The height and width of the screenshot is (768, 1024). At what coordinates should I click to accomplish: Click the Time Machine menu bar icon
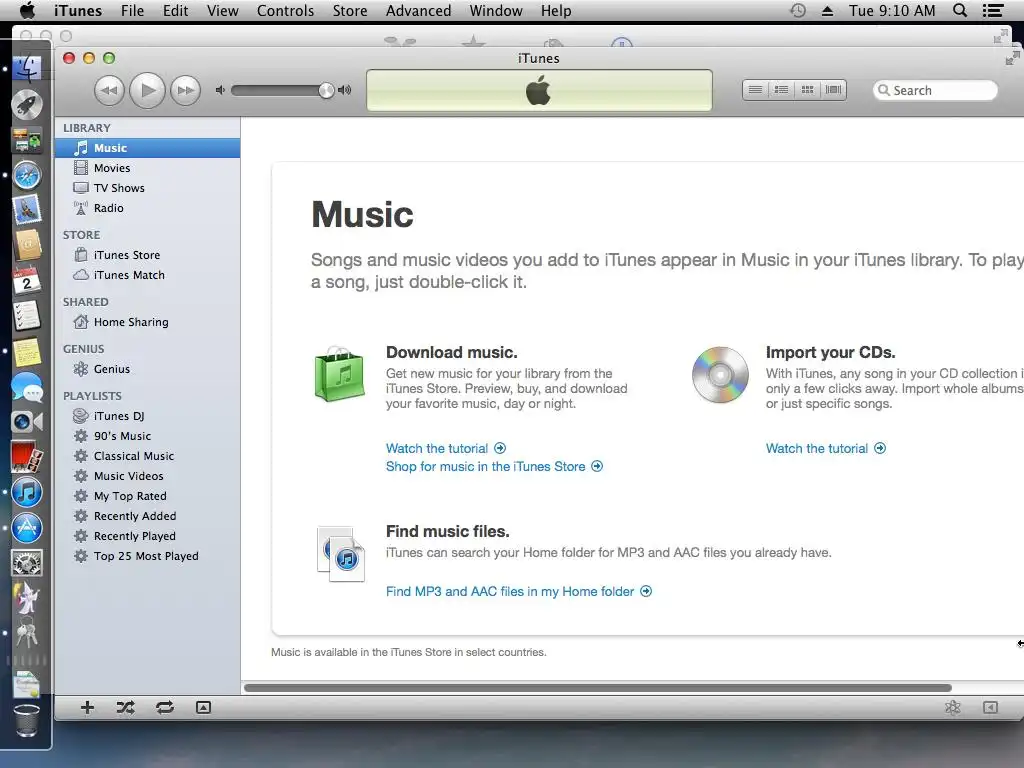(x=797, y=10)
